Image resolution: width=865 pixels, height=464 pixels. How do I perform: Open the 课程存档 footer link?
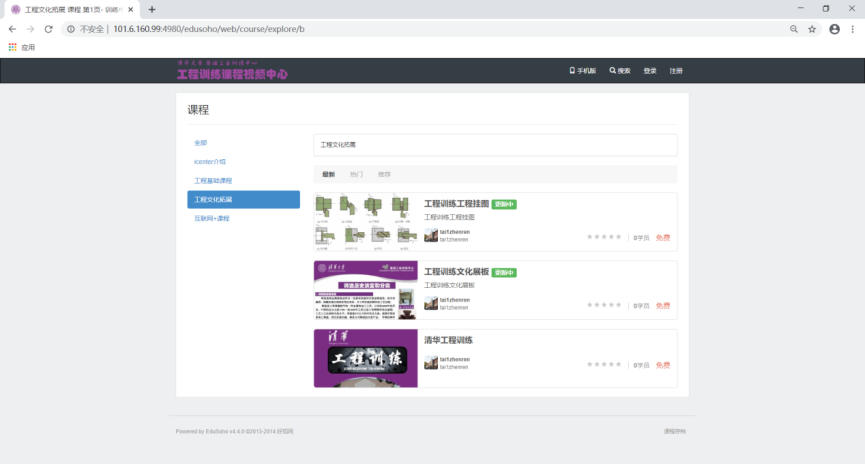pos(675,431)
